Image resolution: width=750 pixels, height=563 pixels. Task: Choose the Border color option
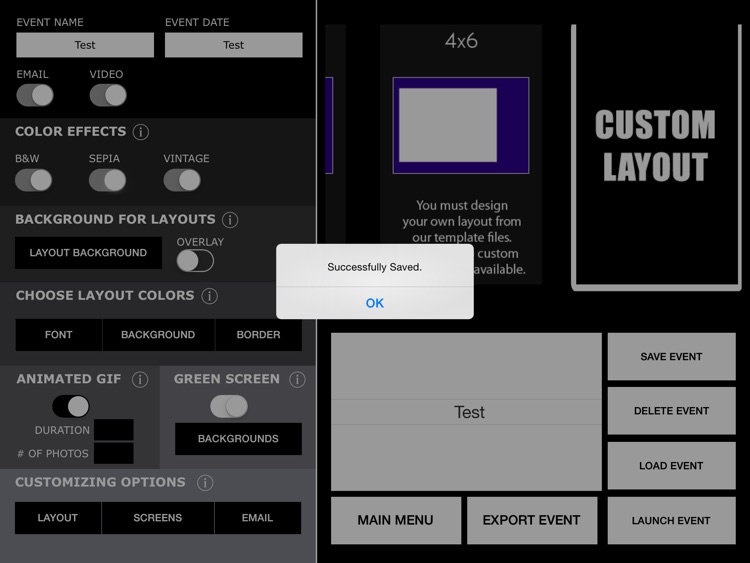click(x=259, y=335)
